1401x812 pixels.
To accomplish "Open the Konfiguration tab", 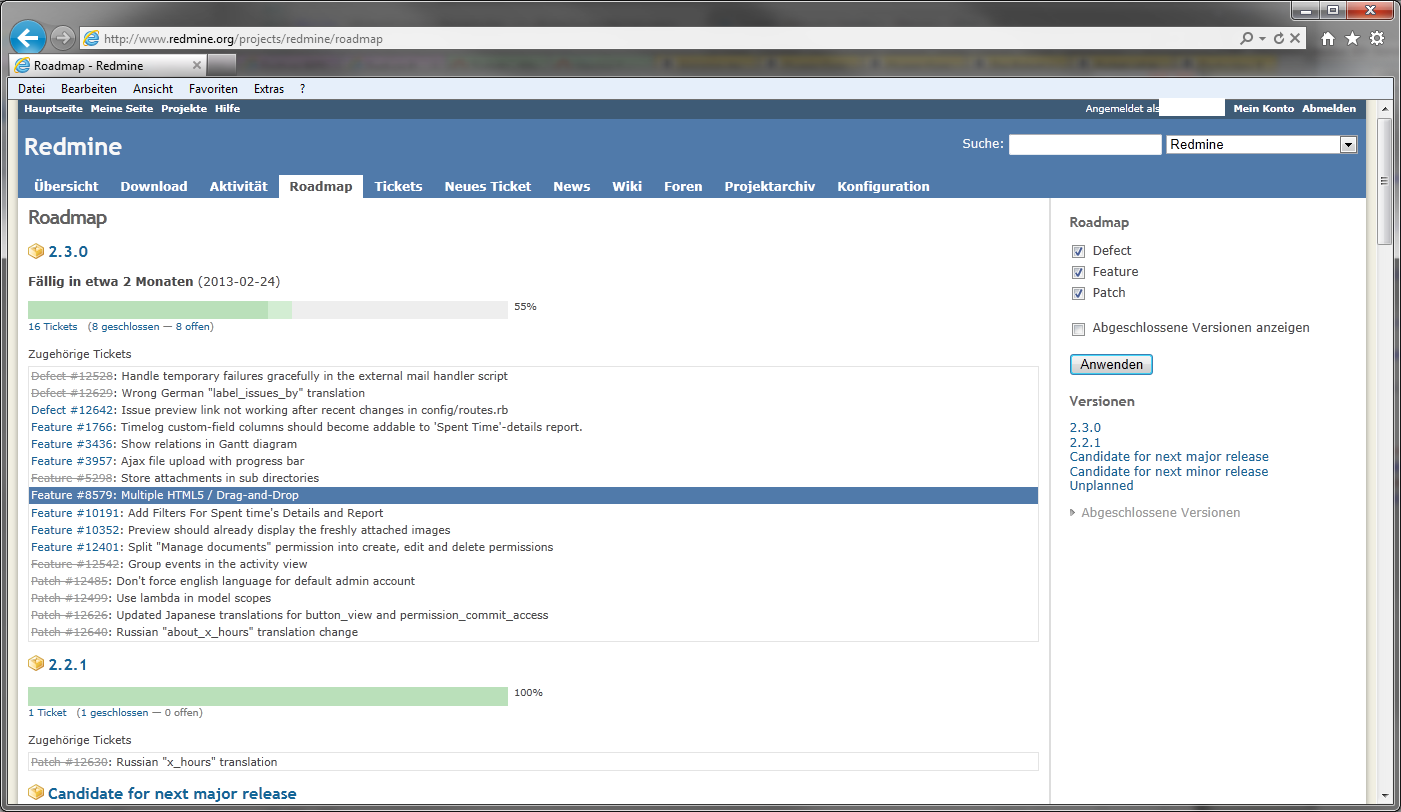I will pos(883,186).
